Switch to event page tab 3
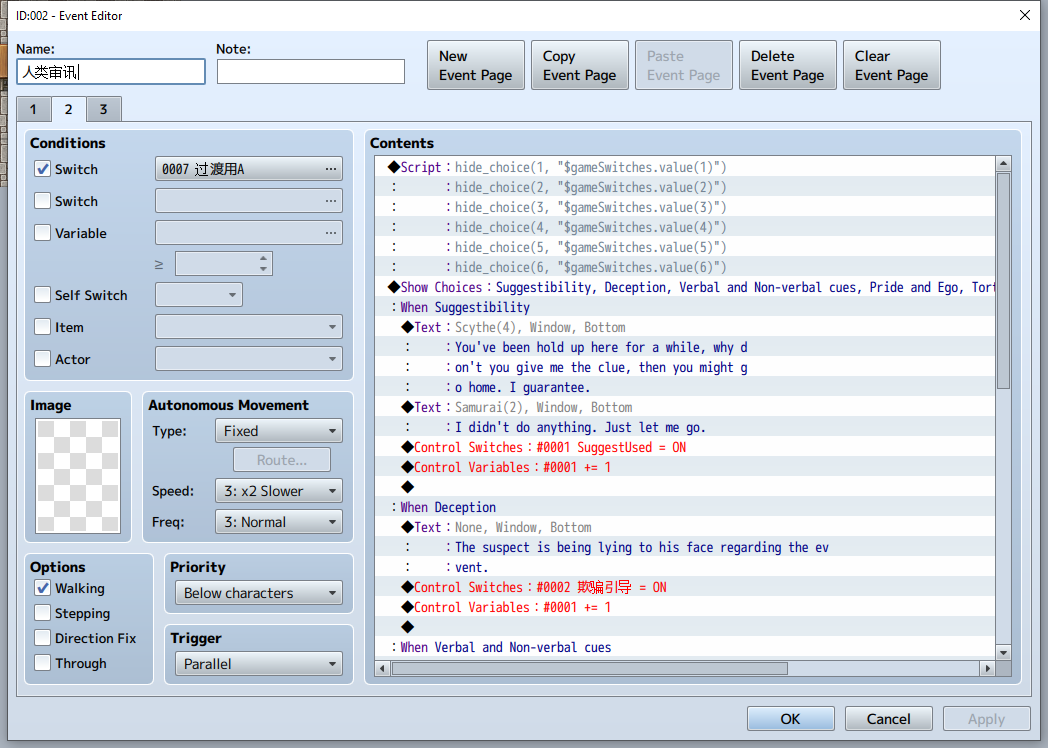Screen dimensions: 1048x748 pyautogui.click(x=104, y=110)
